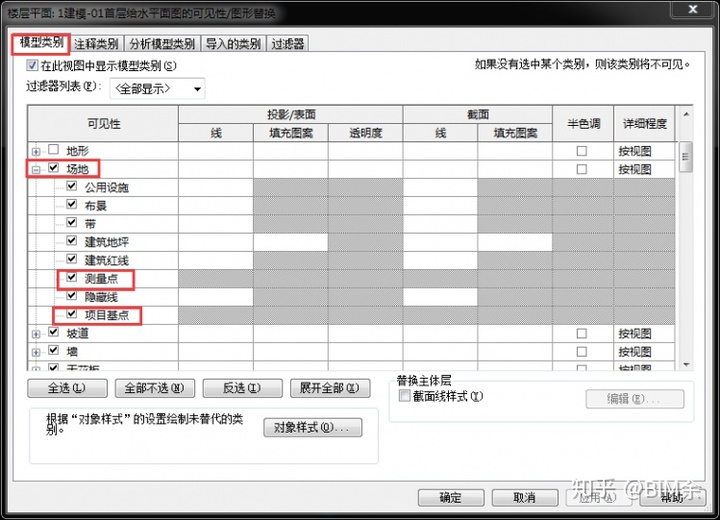720x520 pixels.
Task: Uncheck the 布景 checkbox
Action: (72, 204)
